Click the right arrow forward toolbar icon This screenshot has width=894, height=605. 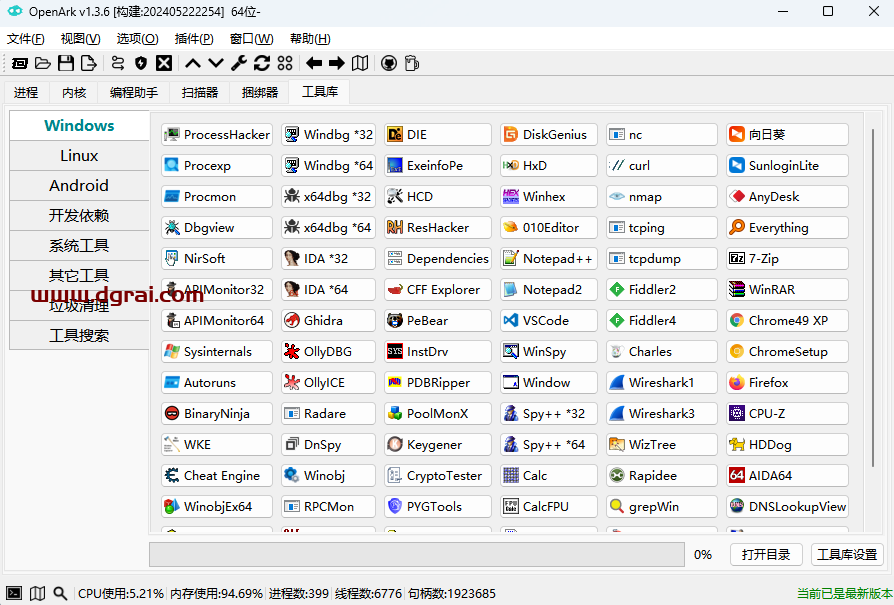click(x=336, y=63)
